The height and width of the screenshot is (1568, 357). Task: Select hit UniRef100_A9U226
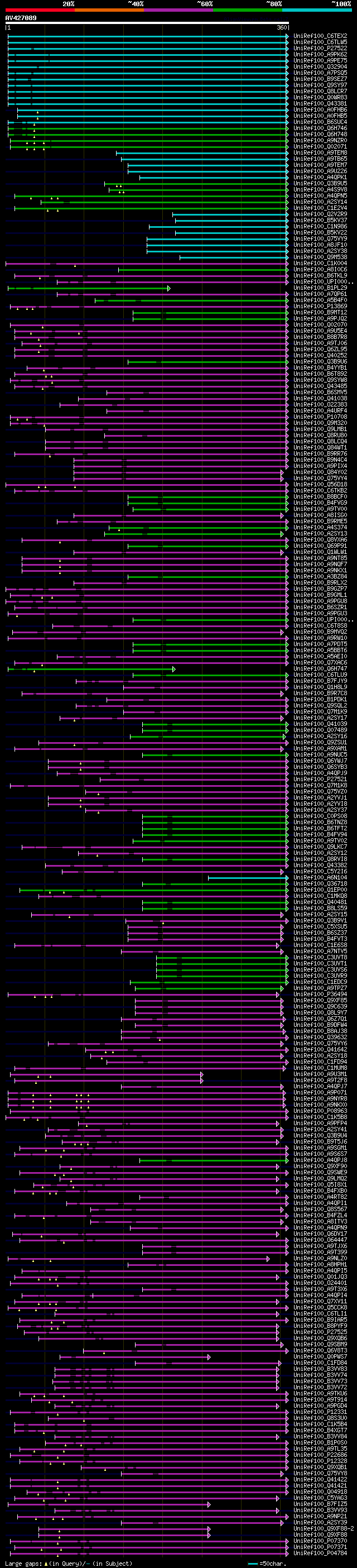[x=321, y=171]
